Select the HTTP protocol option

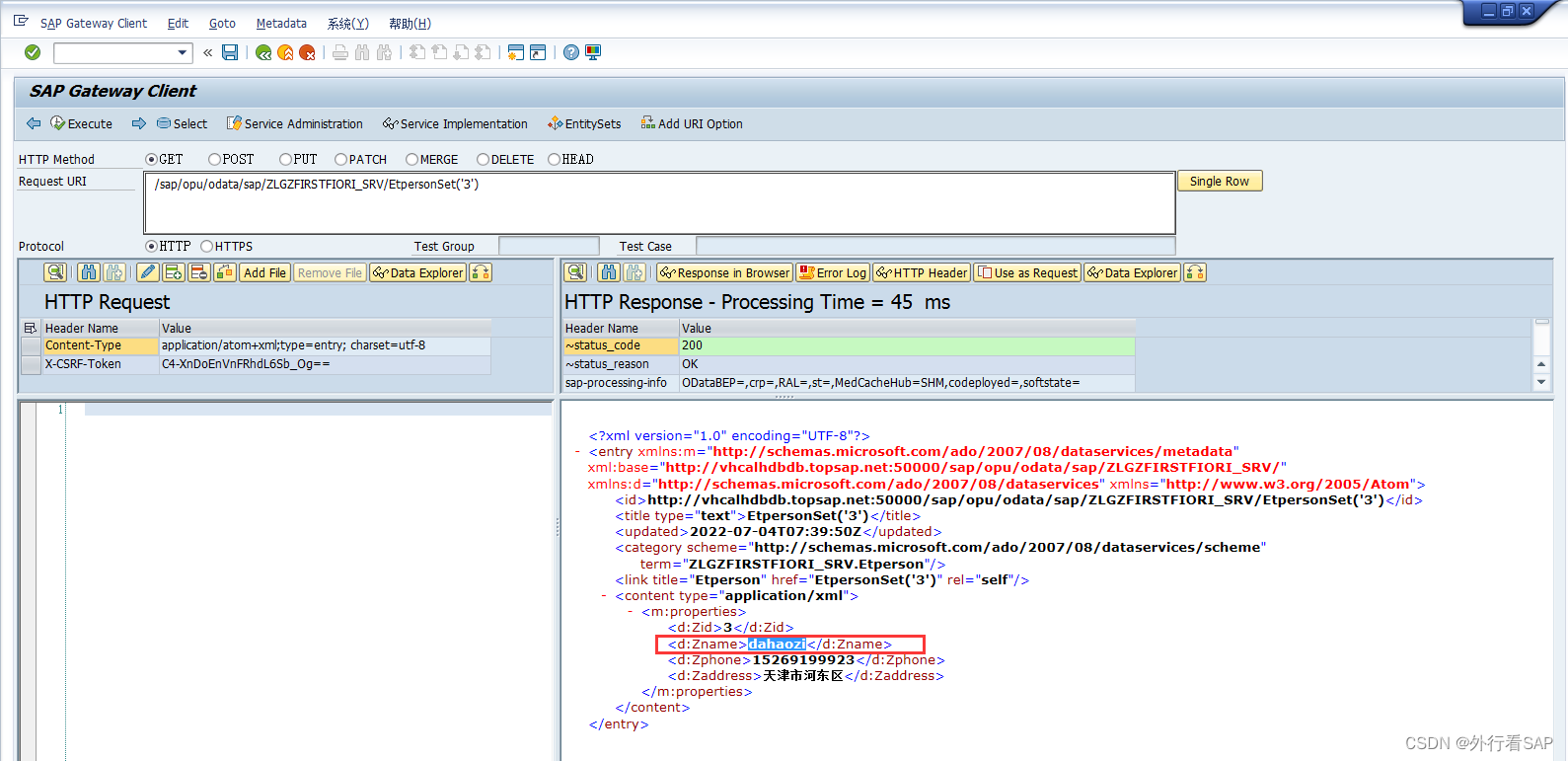(151, 246)
